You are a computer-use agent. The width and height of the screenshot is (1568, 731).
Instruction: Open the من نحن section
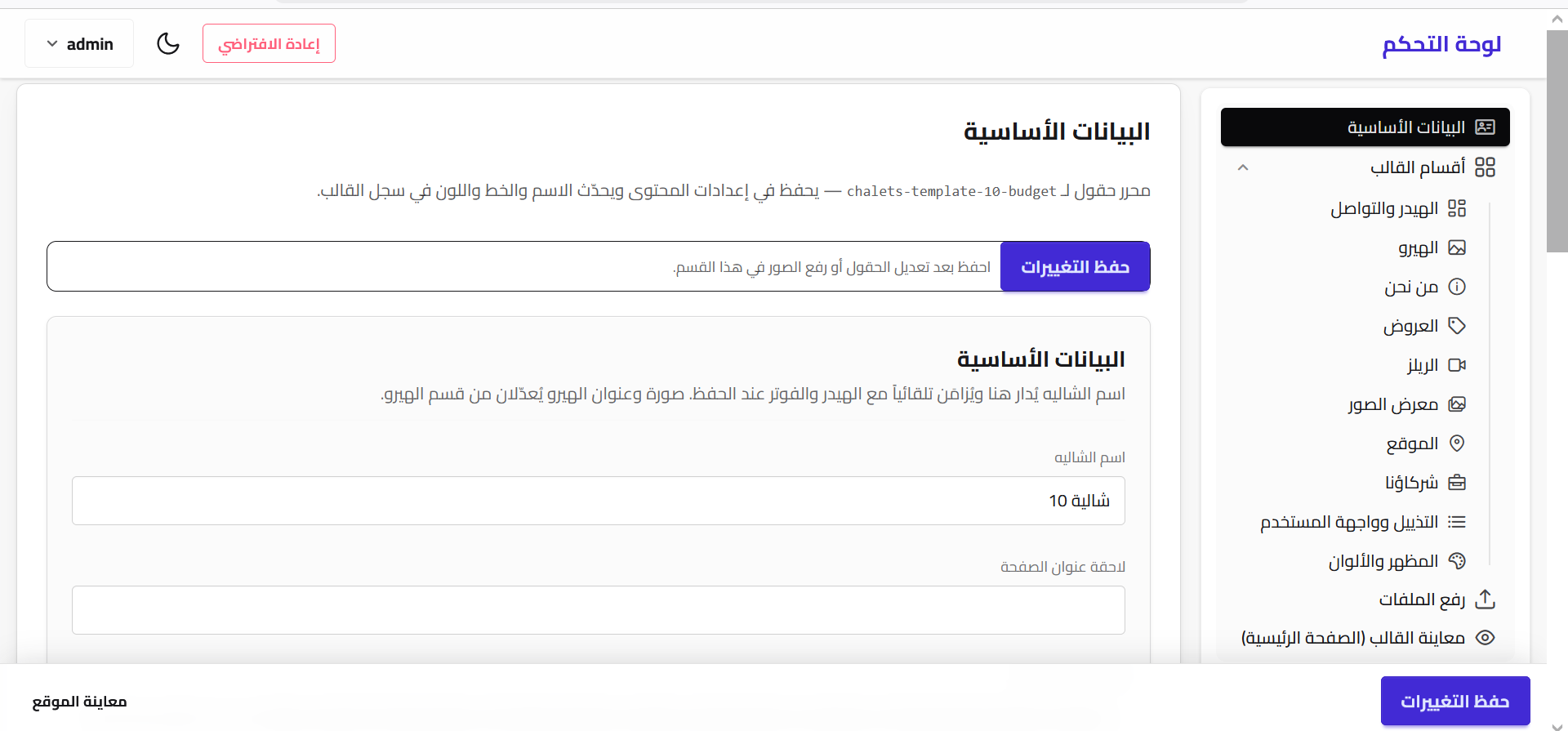tap(1411, 287)
